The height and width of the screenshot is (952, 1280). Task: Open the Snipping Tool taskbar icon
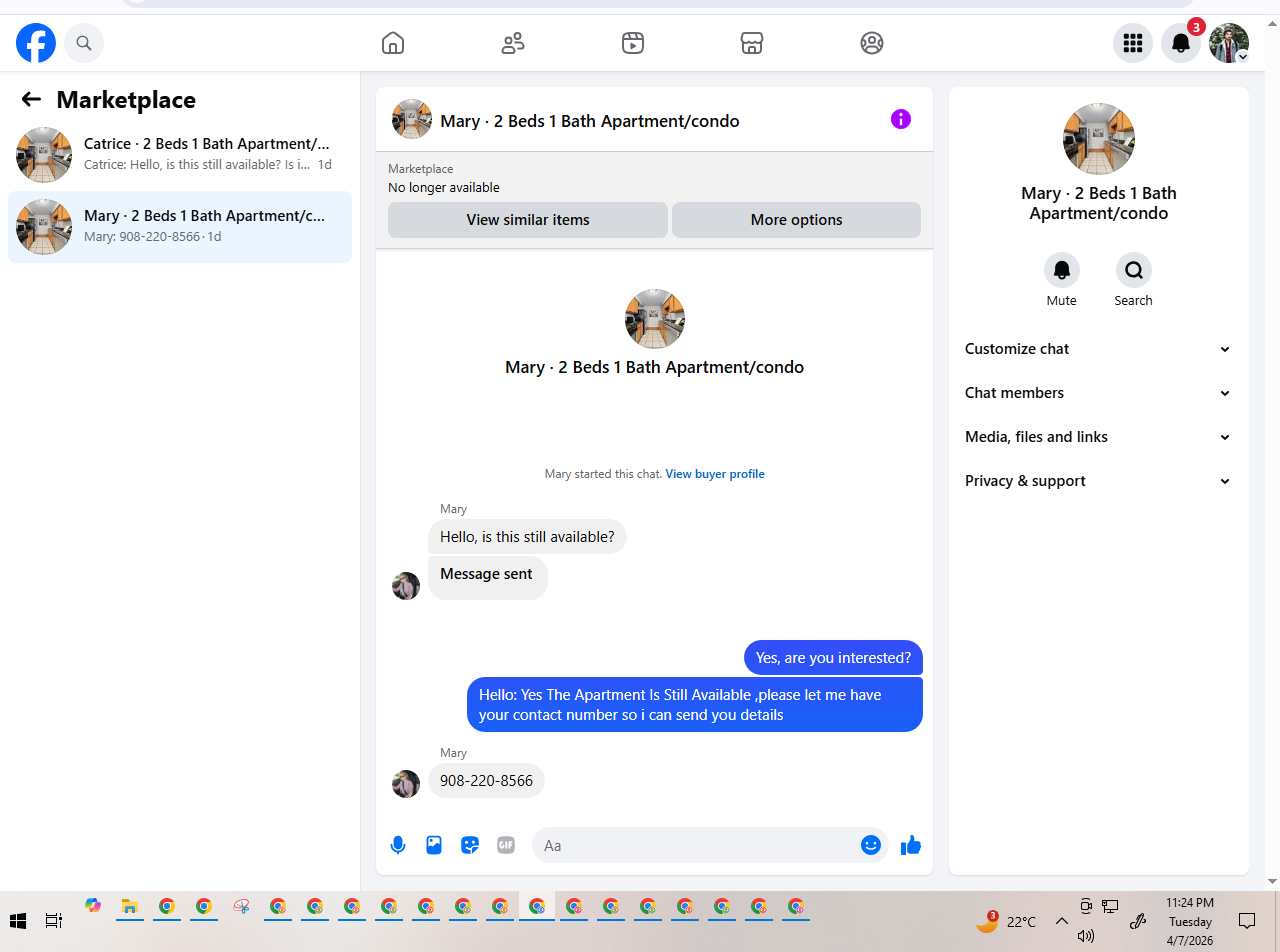tap(241, 907)
